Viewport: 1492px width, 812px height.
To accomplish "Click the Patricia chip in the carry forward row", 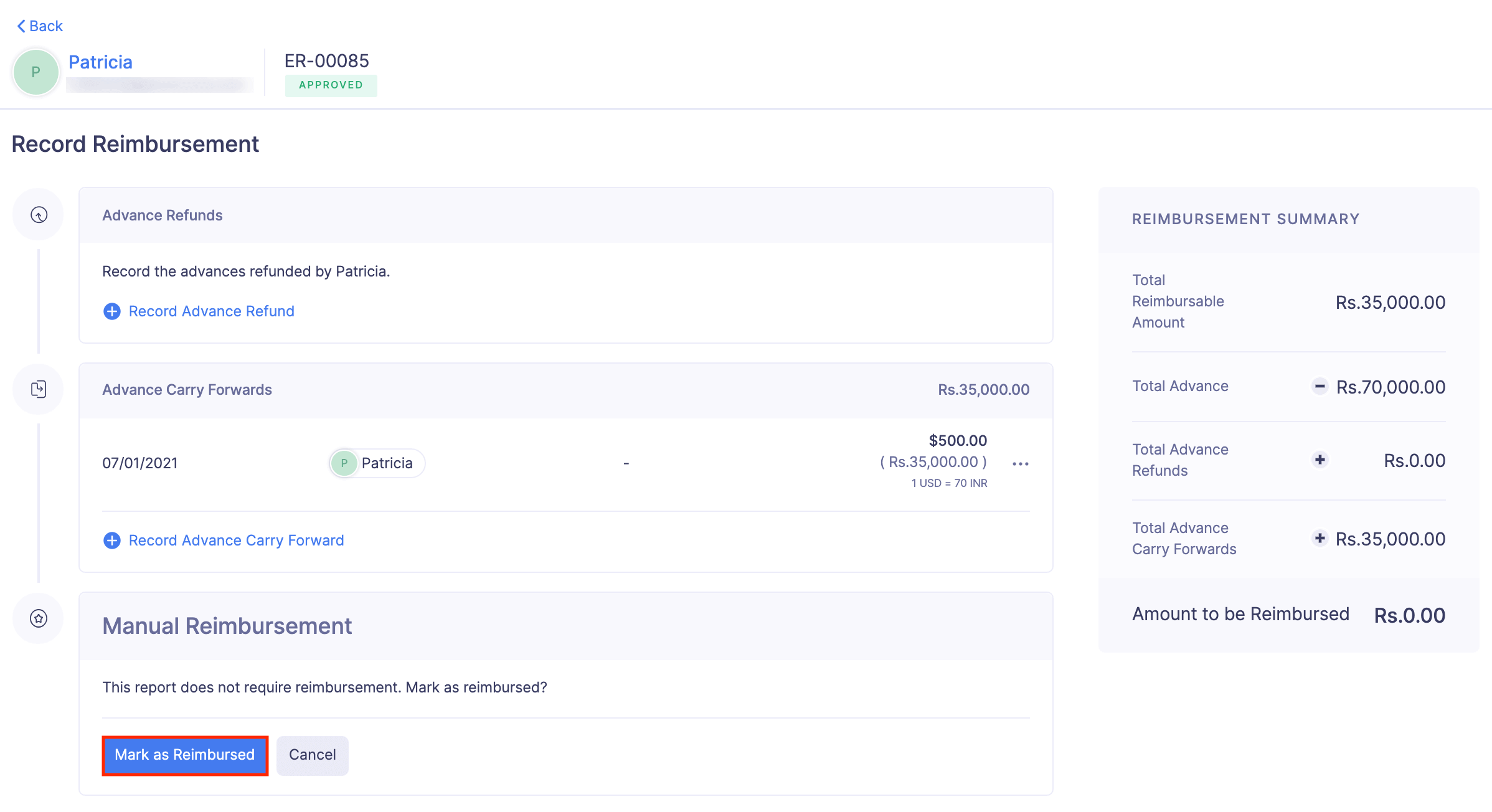I will pos(376,463).
